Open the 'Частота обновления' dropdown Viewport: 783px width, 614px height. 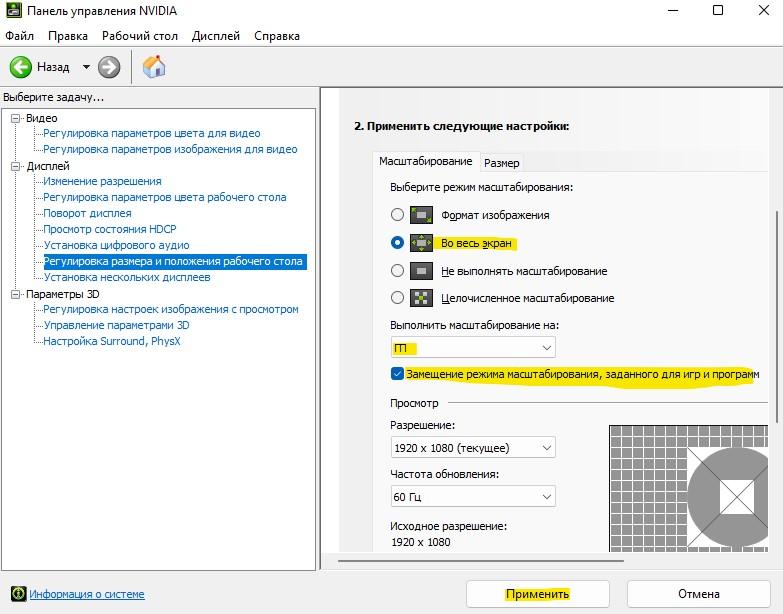tap(473, 497)
